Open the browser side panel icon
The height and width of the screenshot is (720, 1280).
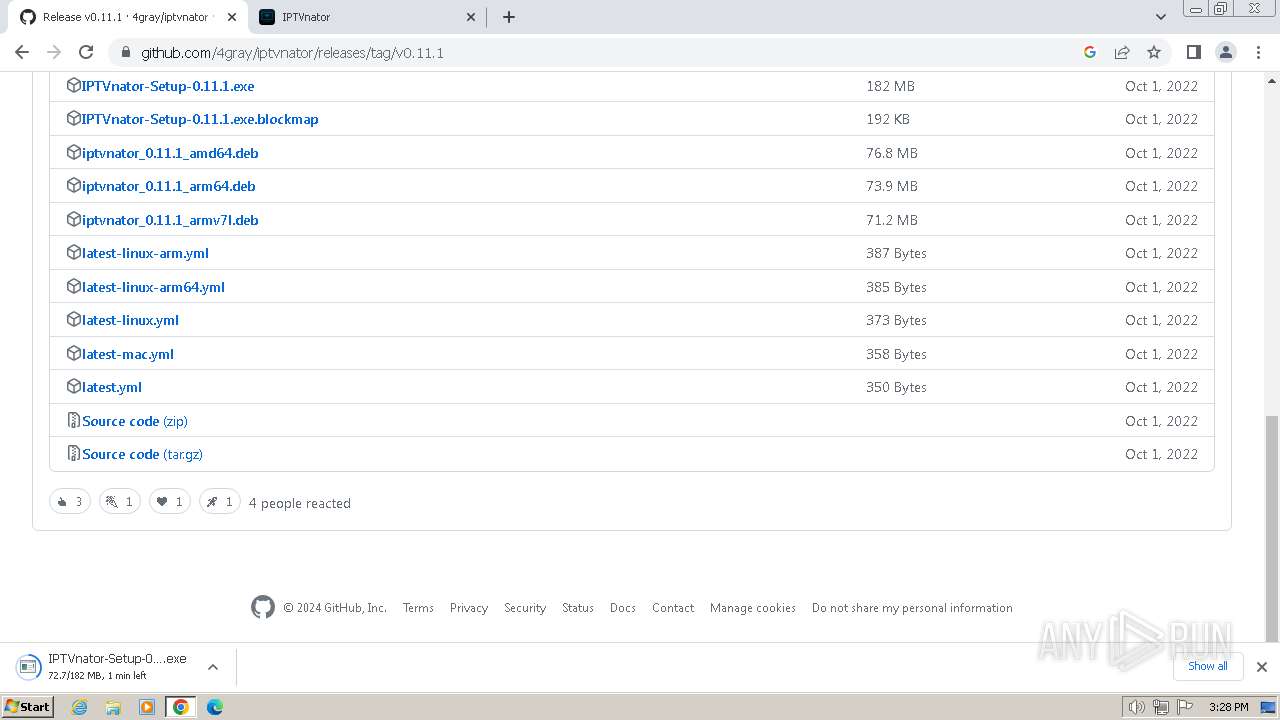pos(1193,52)
